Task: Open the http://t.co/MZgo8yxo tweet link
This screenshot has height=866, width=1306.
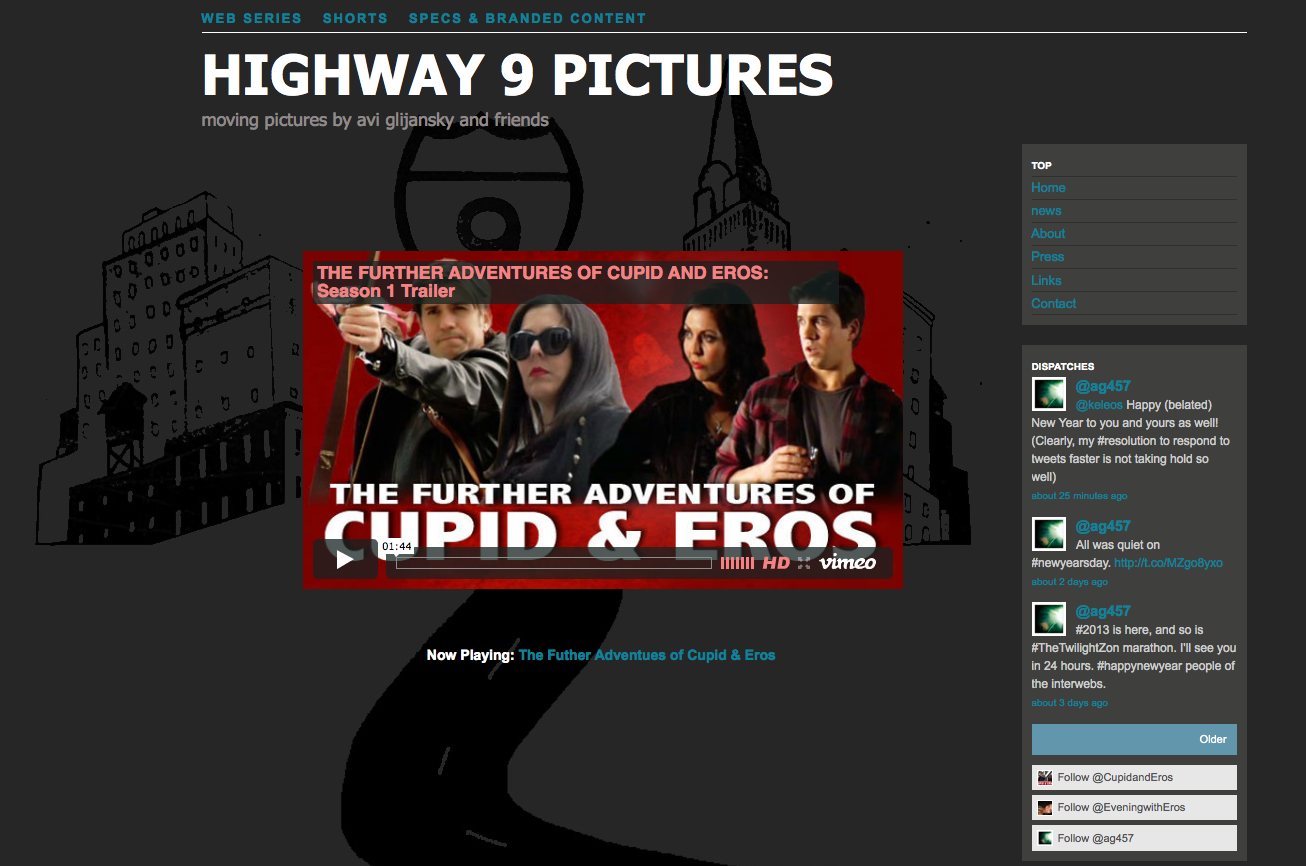Action: 1166,562
